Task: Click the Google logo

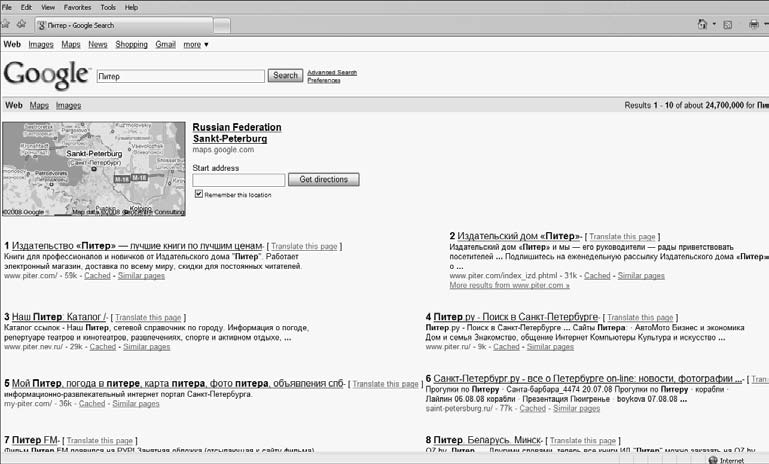Action: click(46, 75)
